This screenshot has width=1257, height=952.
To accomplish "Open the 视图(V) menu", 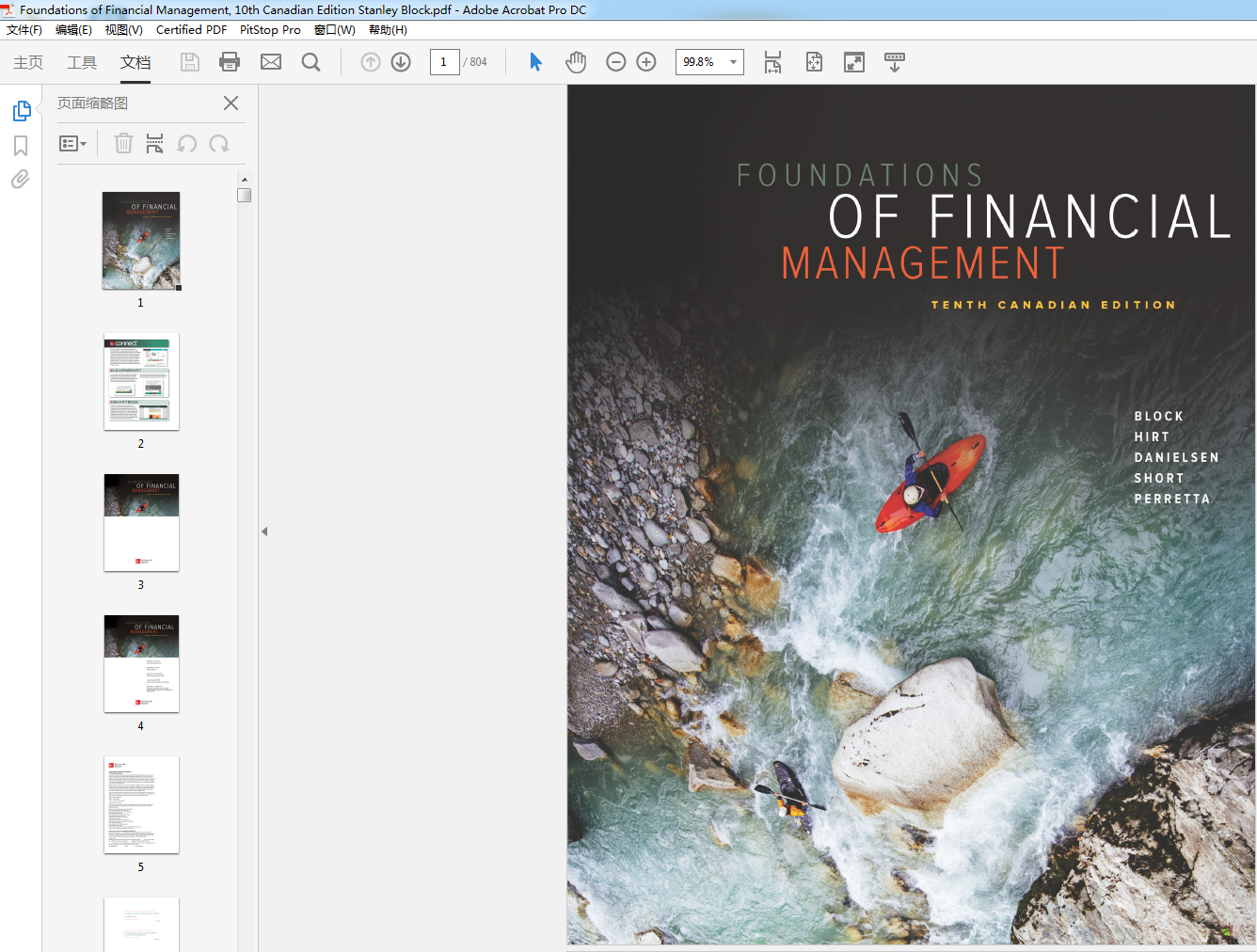I will [x=124, y=30].
